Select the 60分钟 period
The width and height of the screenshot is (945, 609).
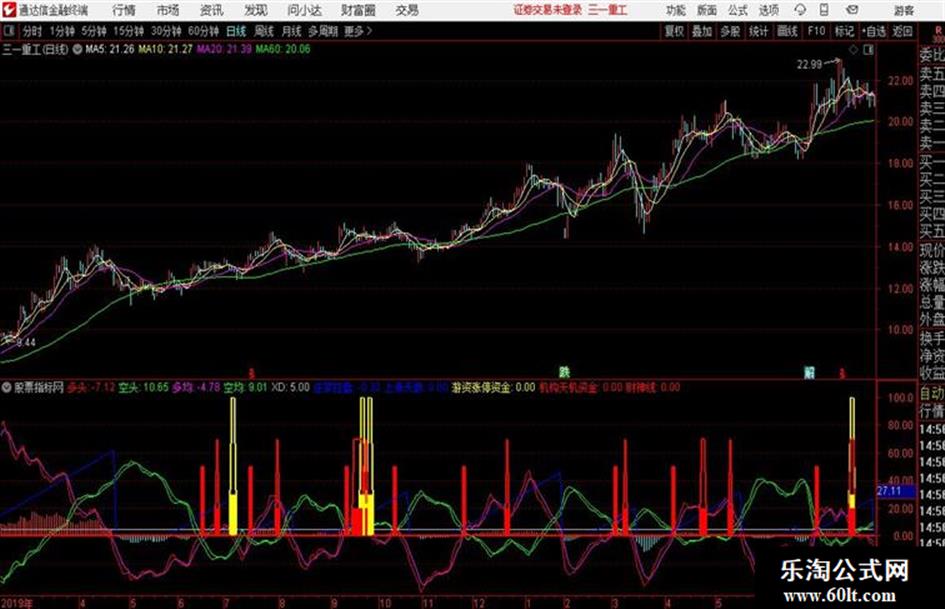[203, 31]
